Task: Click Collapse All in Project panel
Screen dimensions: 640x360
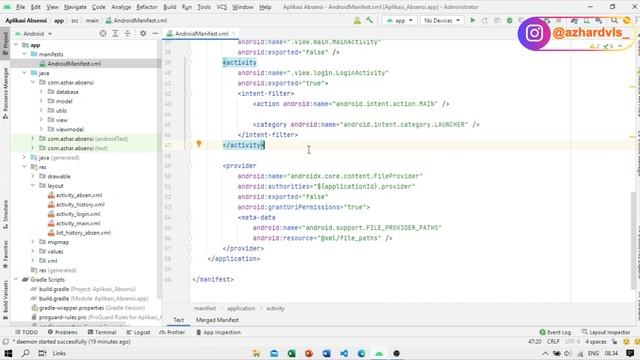Action: (x=127, y=33)
